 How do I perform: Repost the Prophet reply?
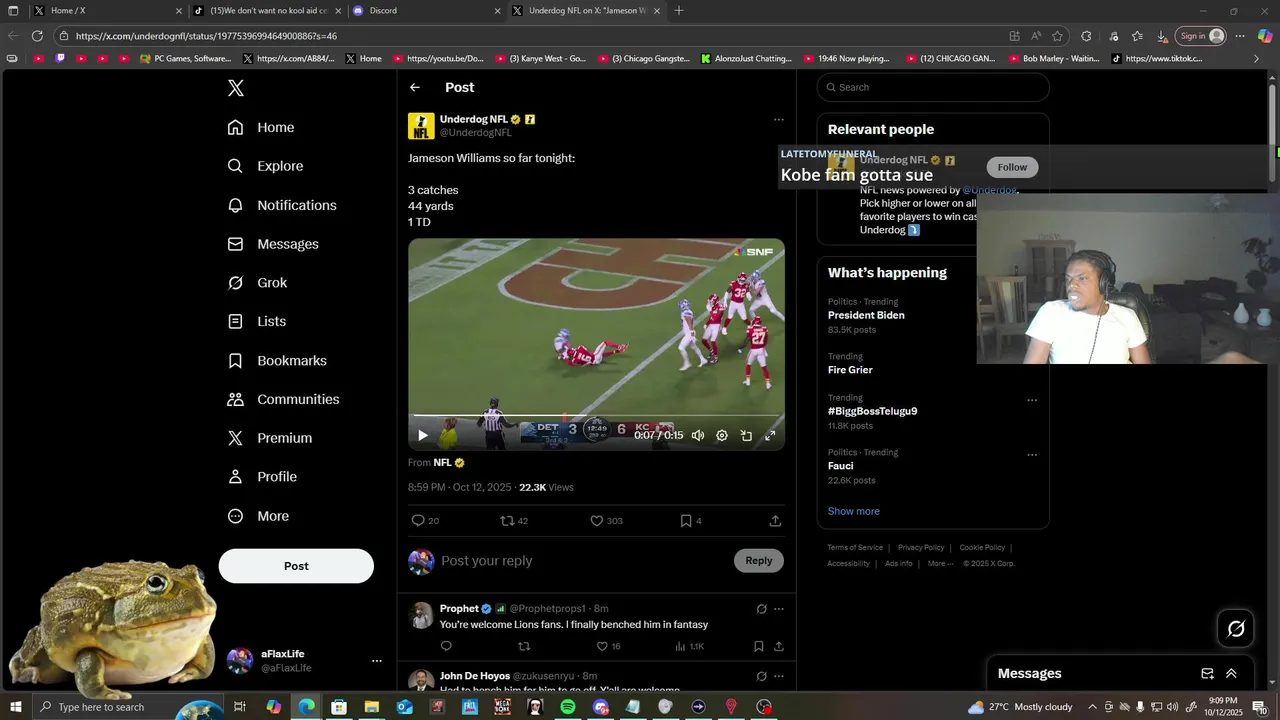tap(523, 646)
